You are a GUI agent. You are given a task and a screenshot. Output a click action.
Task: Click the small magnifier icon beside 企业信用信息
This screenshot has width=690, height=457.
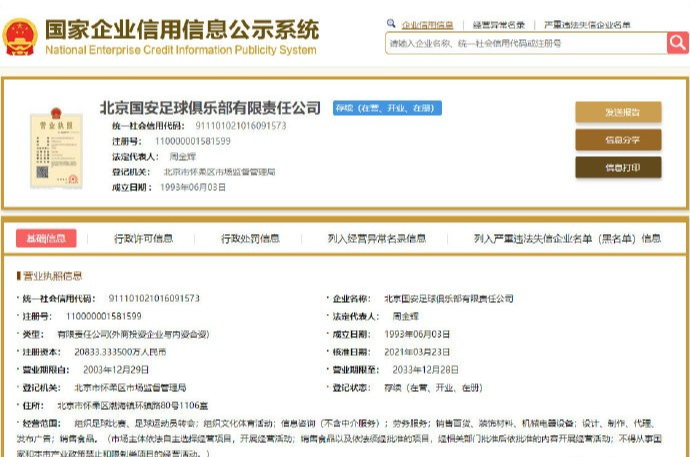(x=390, y=23)
